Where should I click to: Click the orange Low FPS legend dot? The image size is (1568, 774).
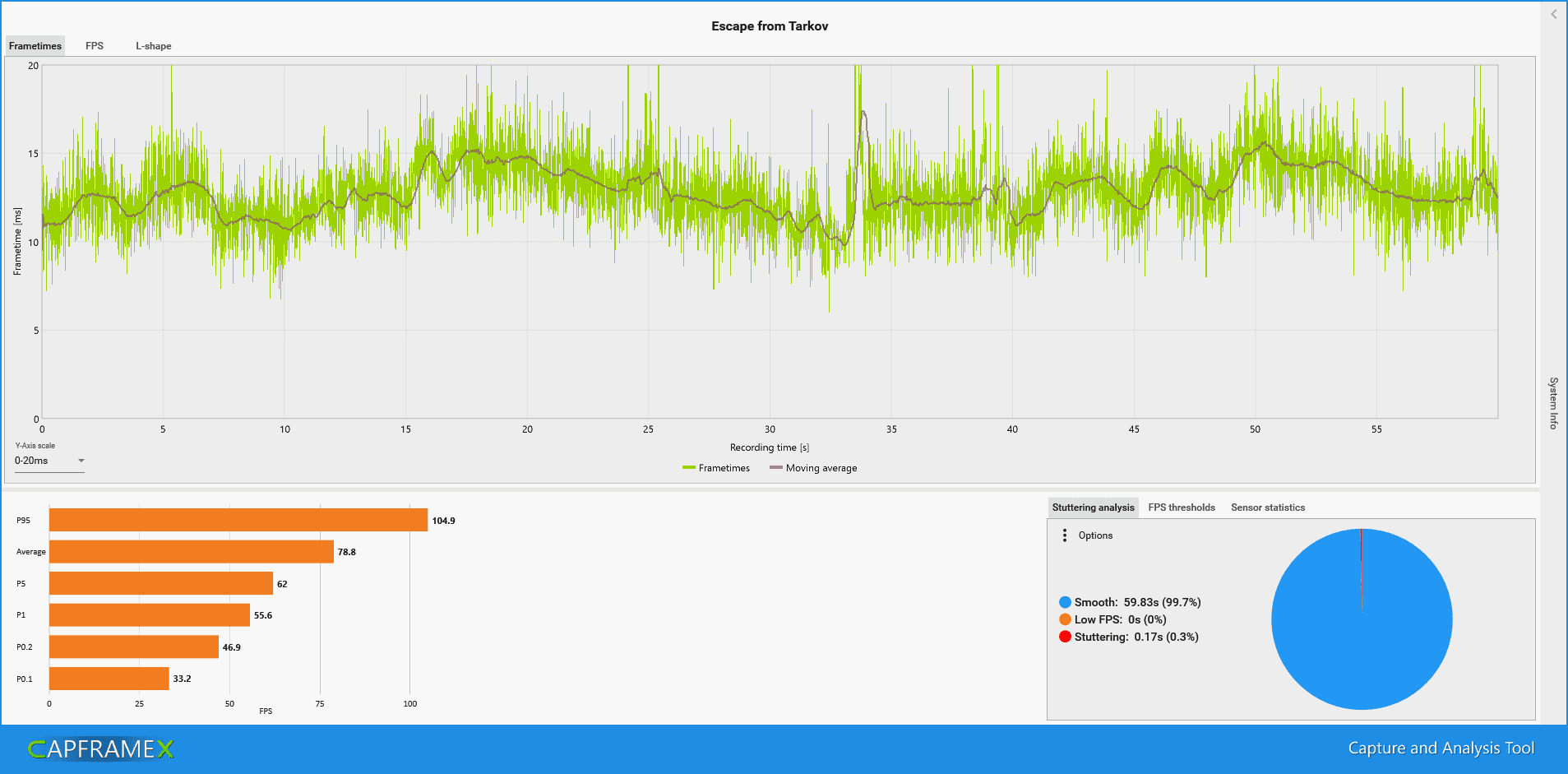pyautogui.click(x=1065, y=619)
